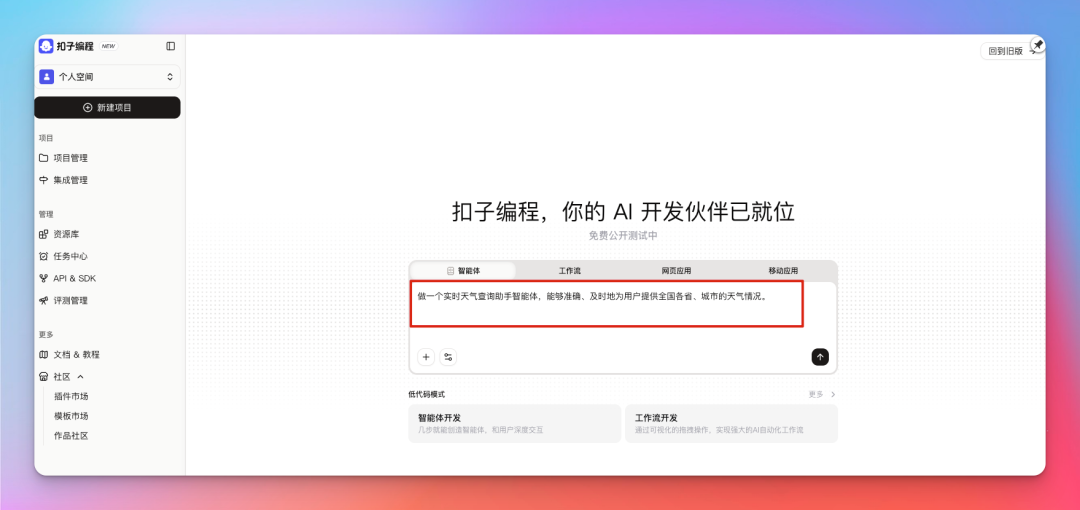Open the 智能体开发 card
1080x510 pixels.
pyautogui.click(x=515, y=423)
